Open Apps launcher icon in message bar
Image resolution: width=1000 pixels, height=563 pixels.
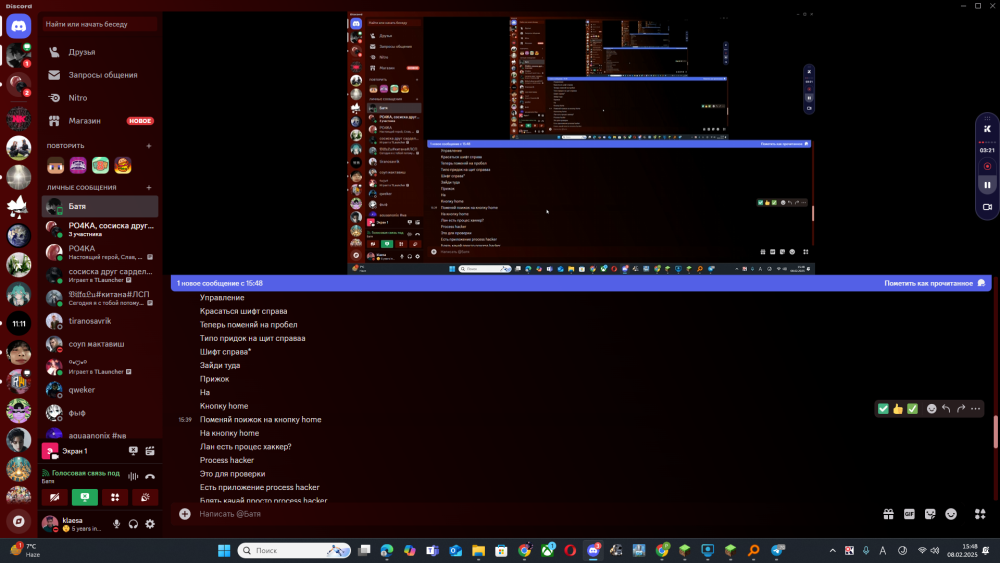pos(980,514)
